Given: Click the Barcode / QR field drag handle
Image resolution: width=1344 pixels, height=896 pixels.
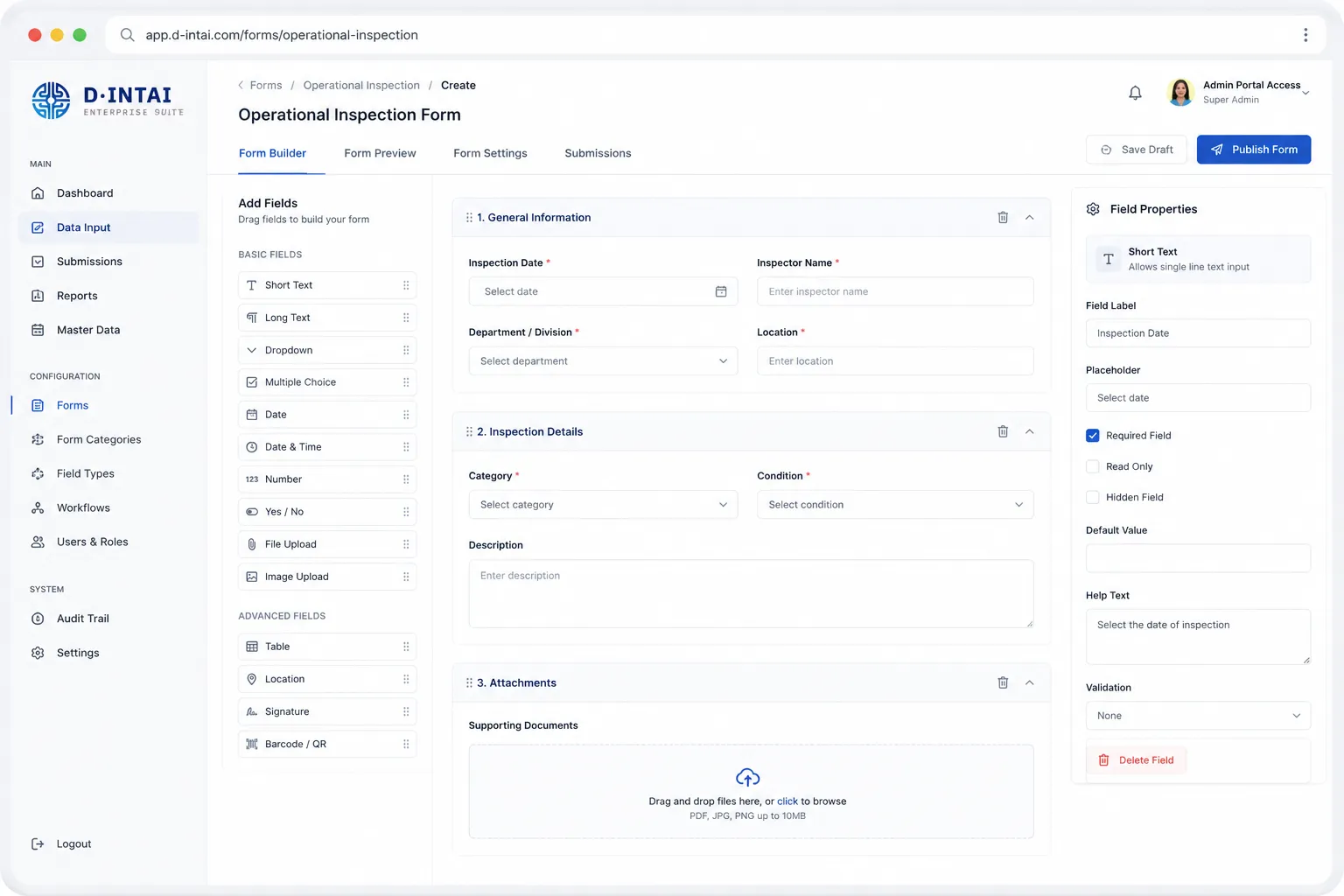Looking at the screenshot, I should pyautogui.click(x=406, y=745).
